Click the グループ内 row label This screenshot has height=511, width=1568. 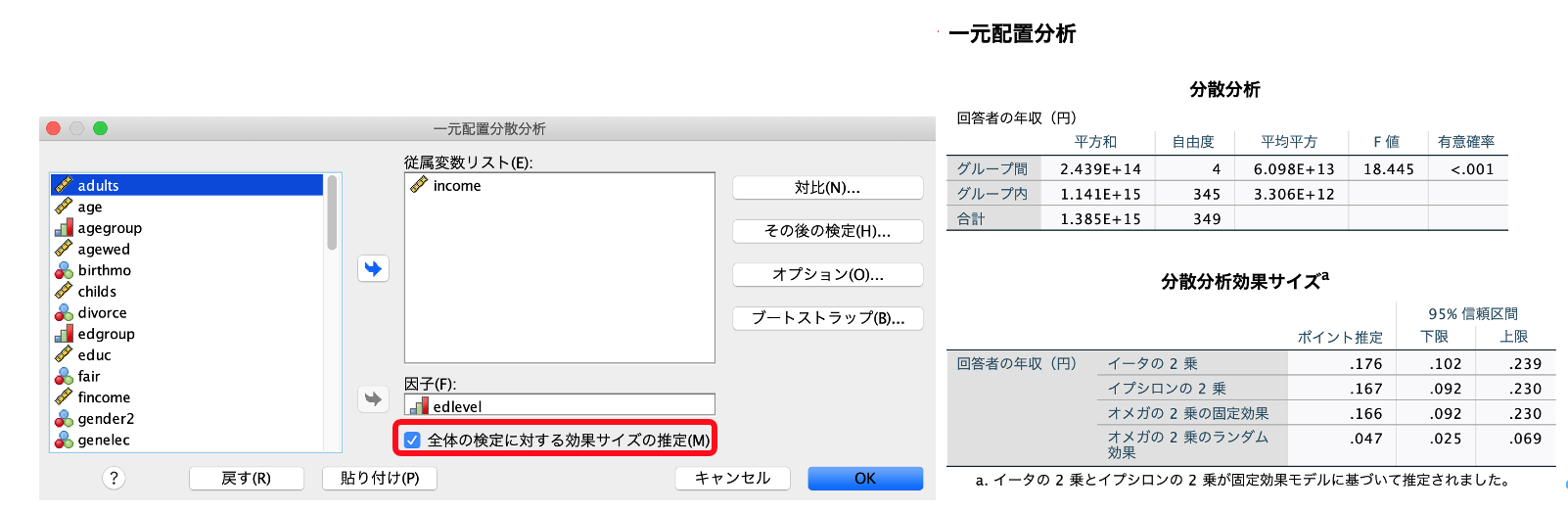pyautogui.click(x=992, y=194)
